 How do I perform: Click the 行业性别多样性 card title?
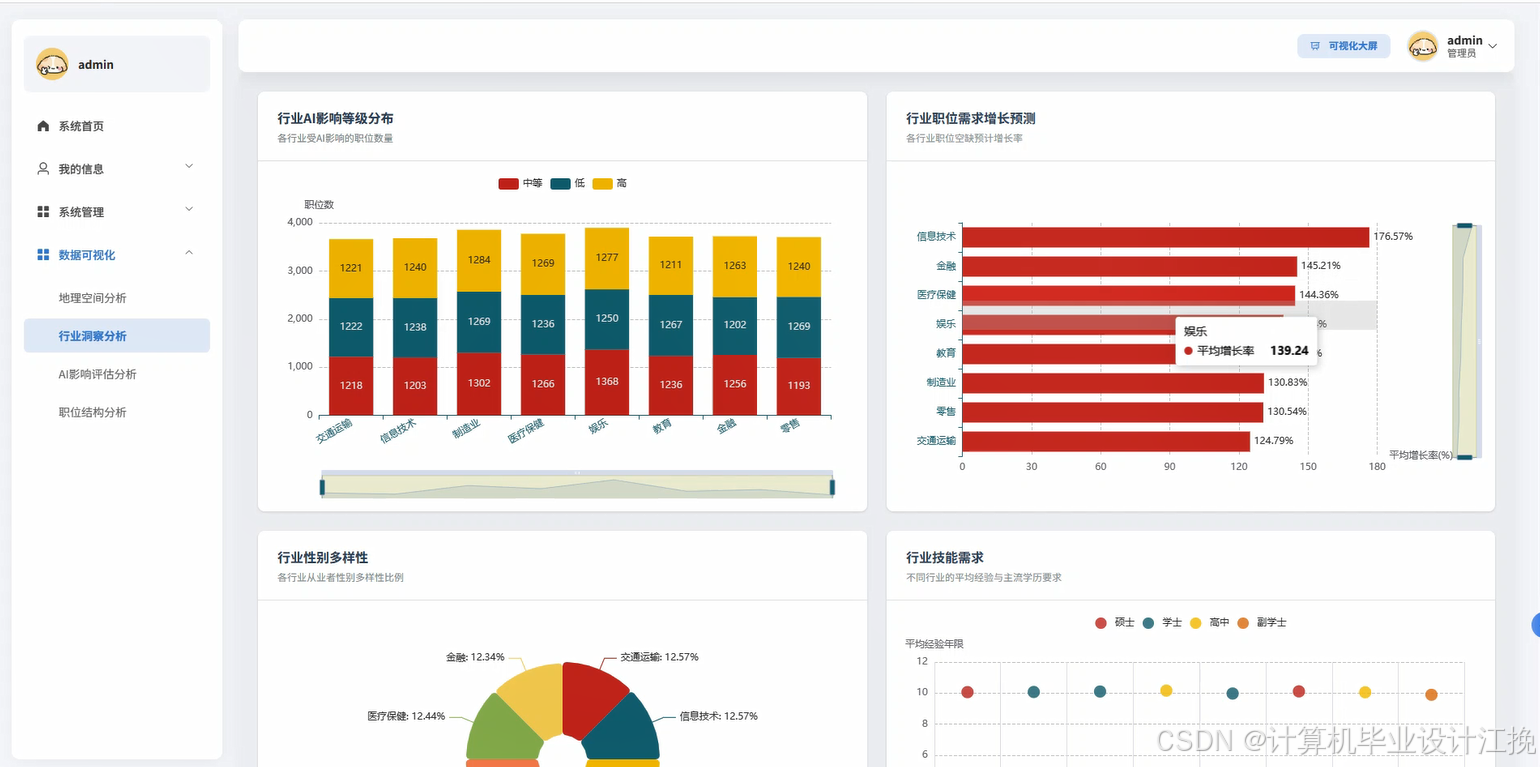323,557
